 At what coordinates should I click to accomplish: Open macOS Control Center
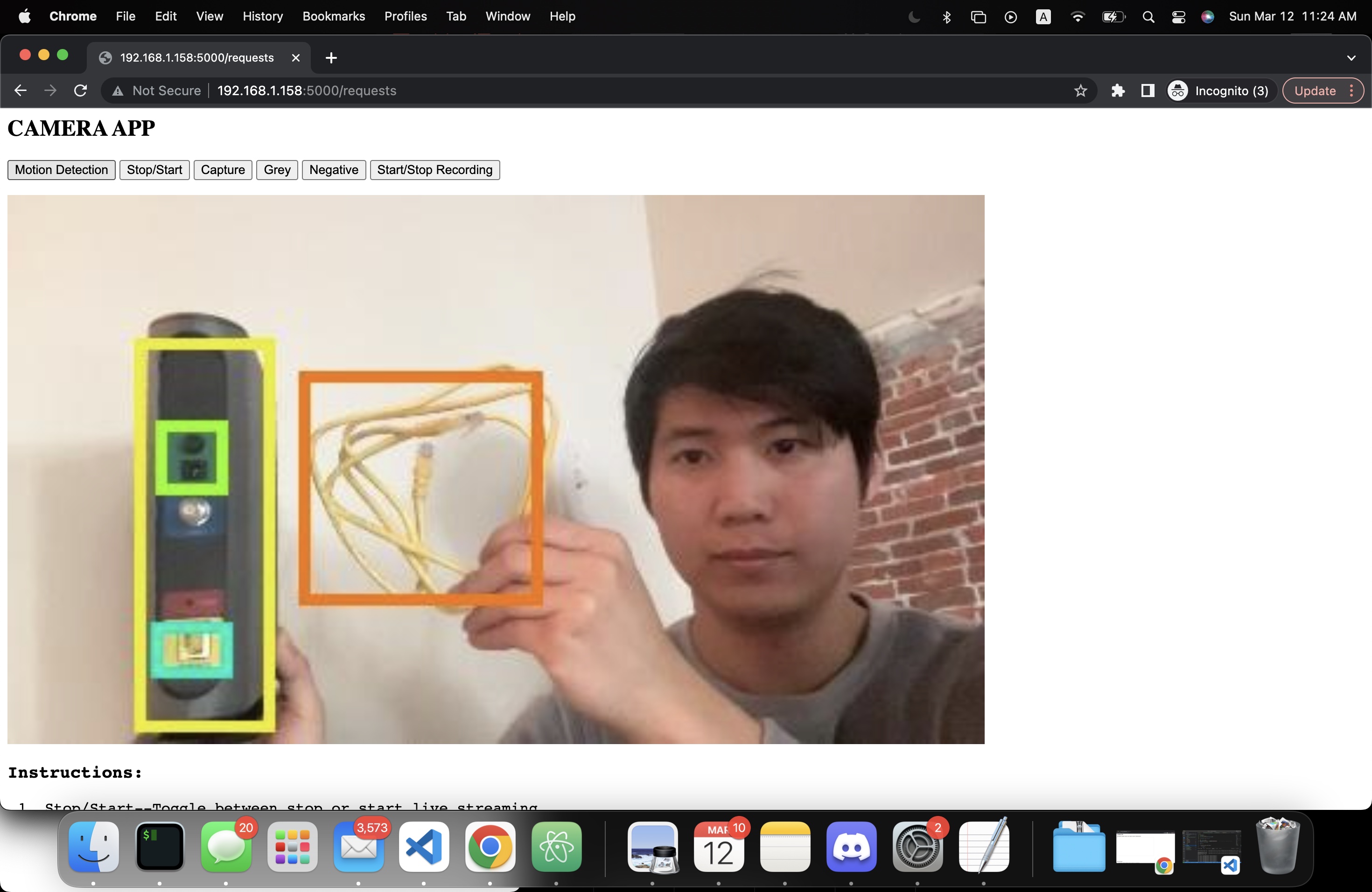coord(1178,17)
